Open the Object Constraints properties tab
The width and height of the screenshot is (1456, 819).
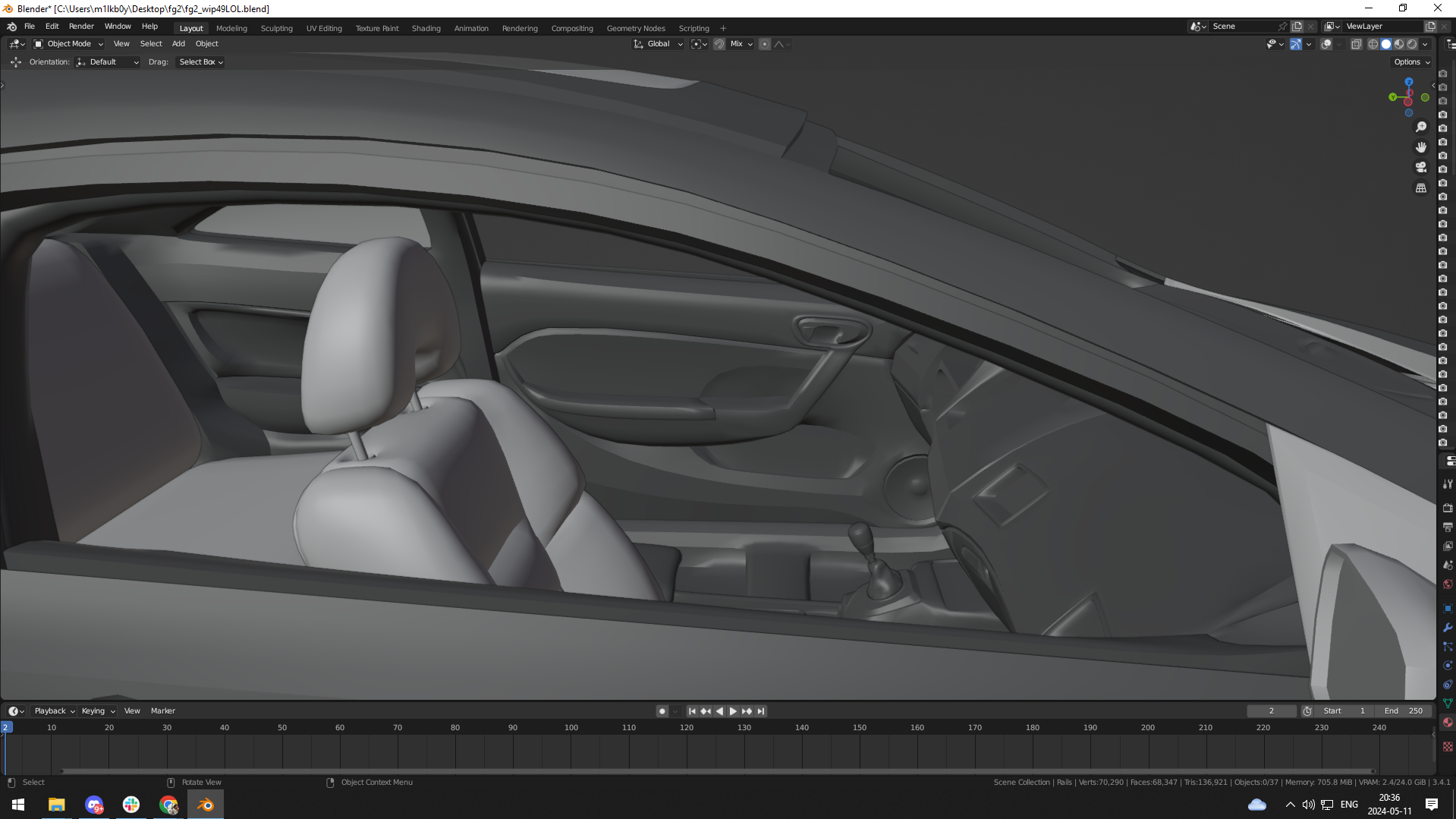[x=1448, y=684]
